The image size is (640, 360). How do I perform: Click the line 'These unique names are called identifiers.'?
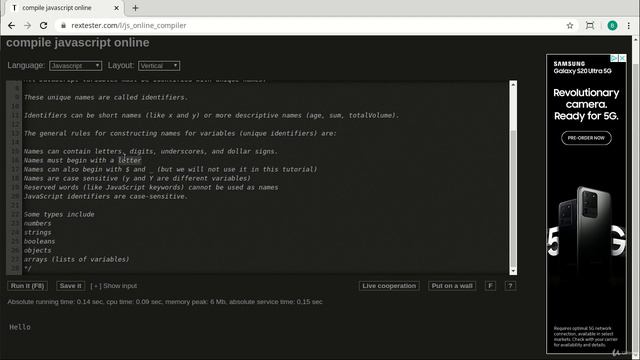106,97
